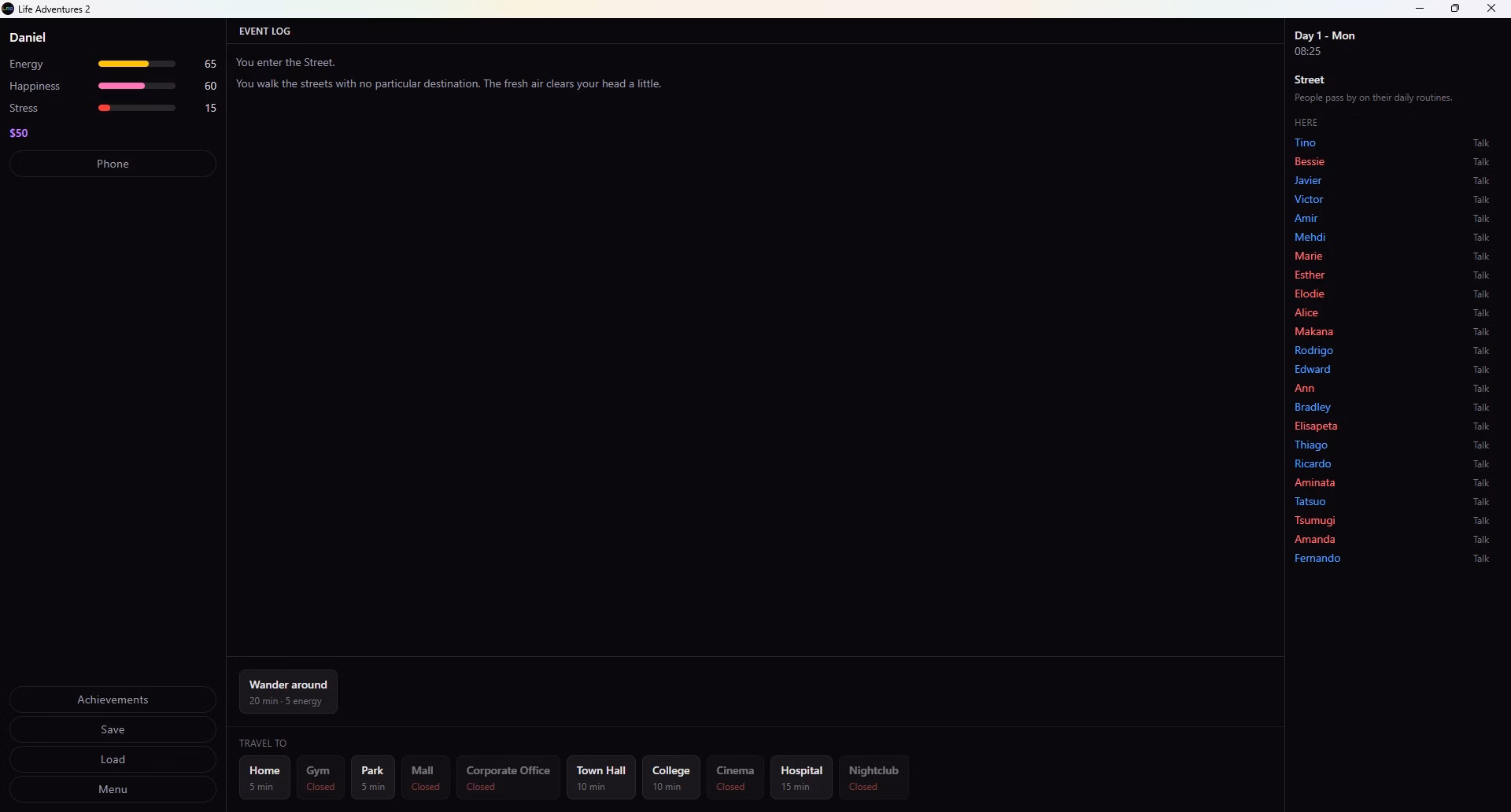The height and width of the screenshot is (812, 1511).
Task: Go to Town Hall
Action: coord(600,777)
